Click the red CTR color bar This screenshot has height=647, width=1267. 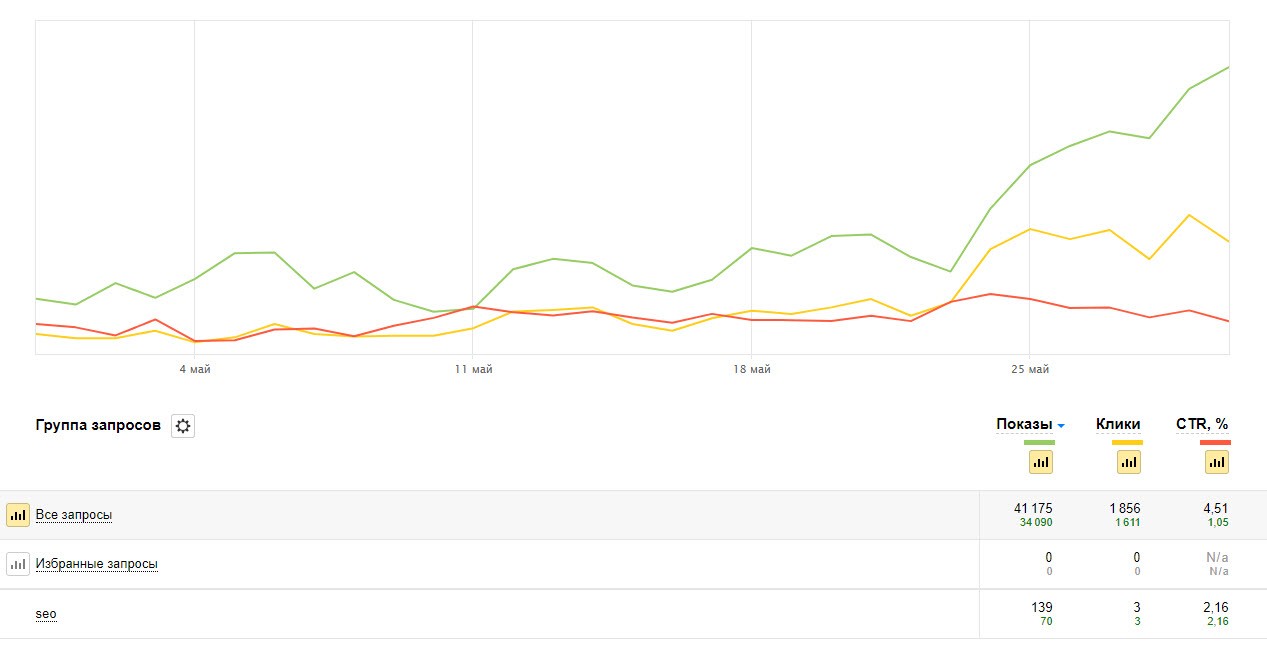tap(1216, 442)
